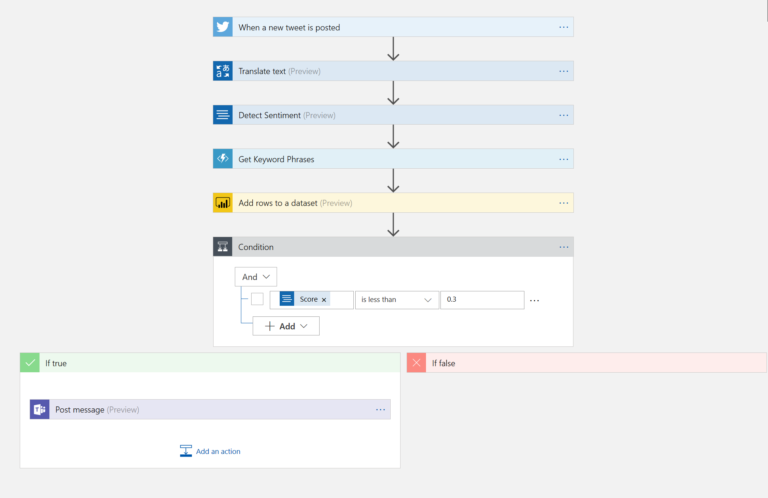Click the Get Keyword Phrases icon
768x498 pixels.
222,159
